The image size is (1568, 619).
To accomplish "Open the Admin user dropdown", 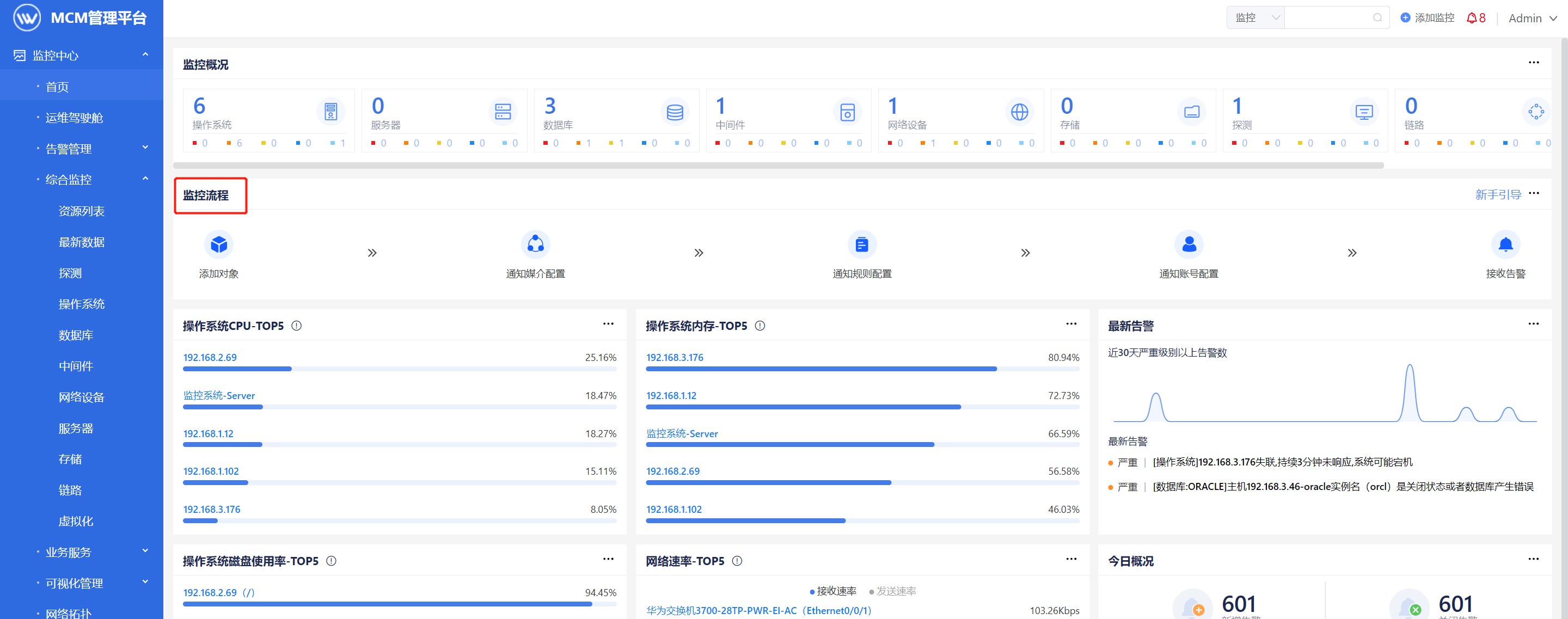I will coord(1533,19).
